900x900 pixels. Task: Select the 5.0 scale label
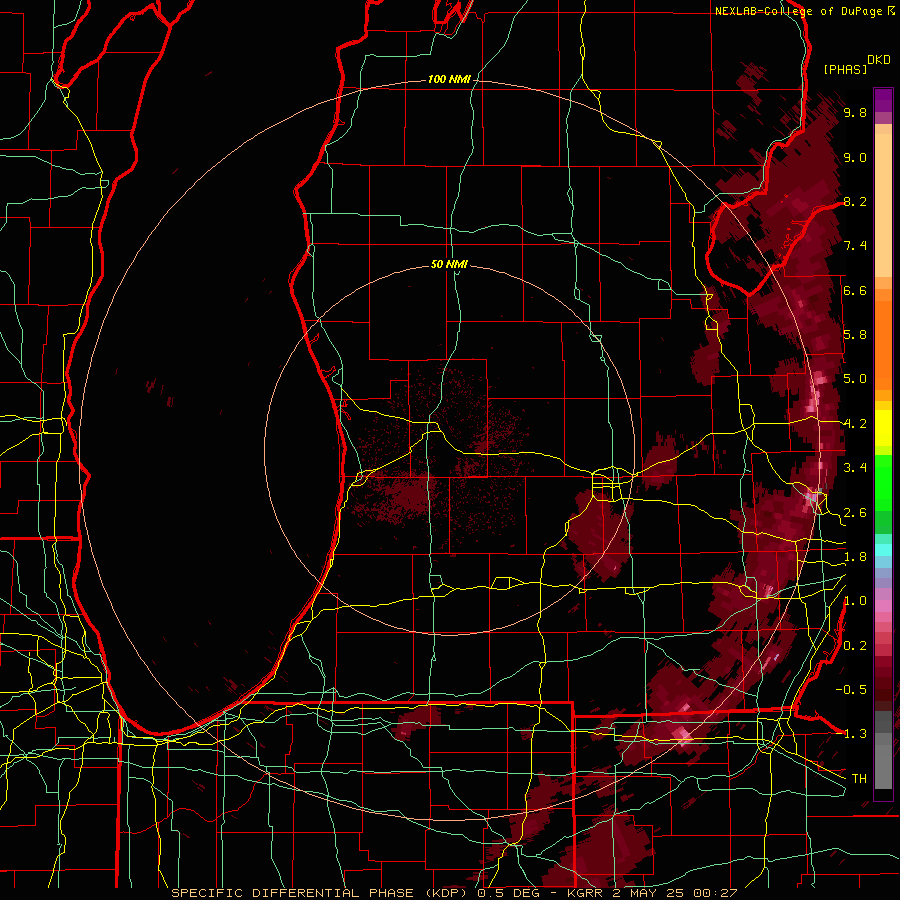855,379
